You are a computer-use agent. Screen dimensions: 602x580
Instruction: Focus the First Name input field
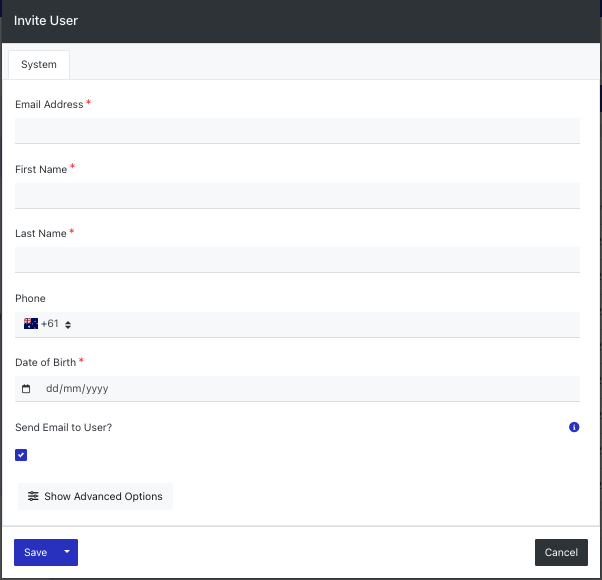297,196
